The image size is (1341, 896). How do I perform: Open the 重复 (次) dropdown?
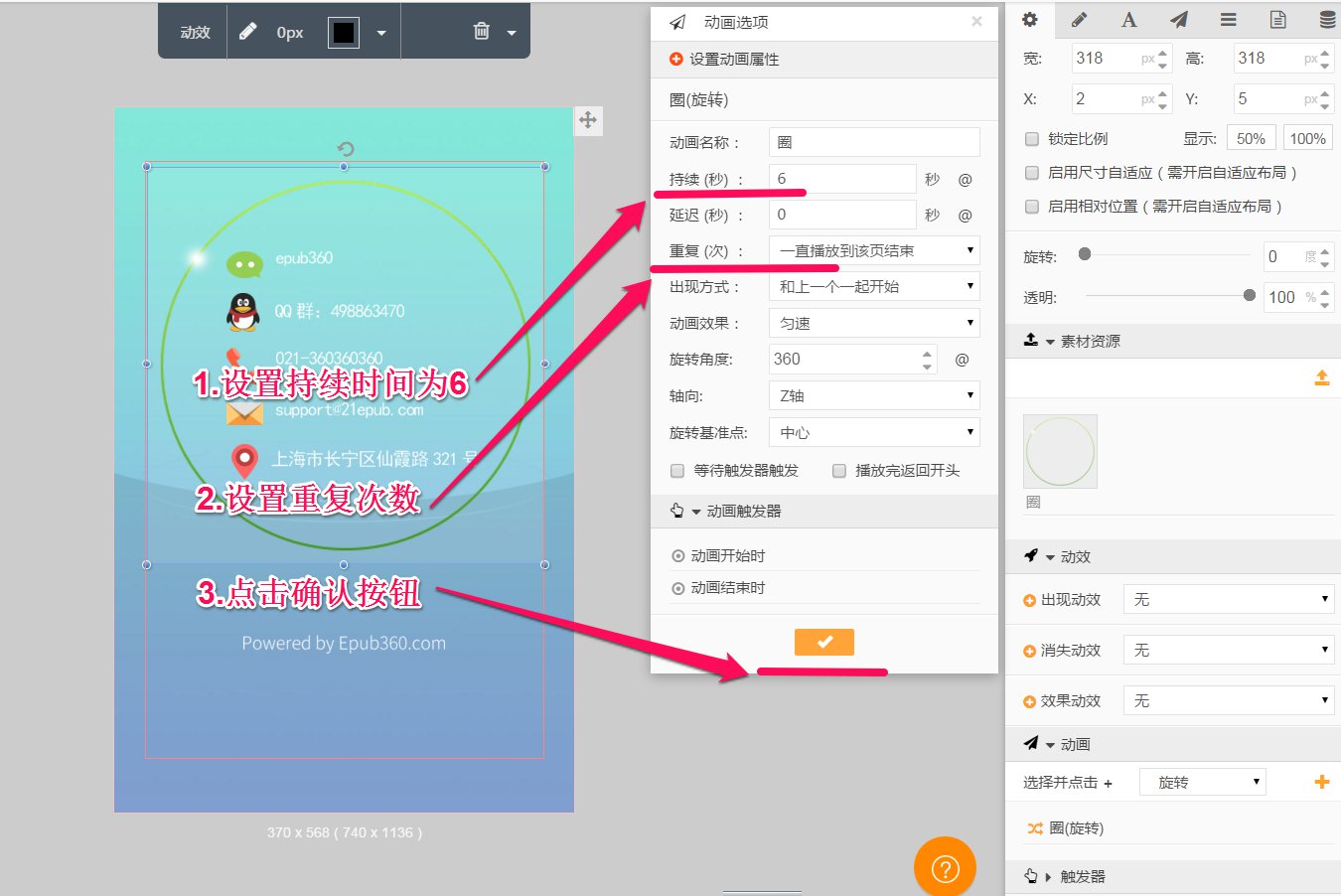874,250
